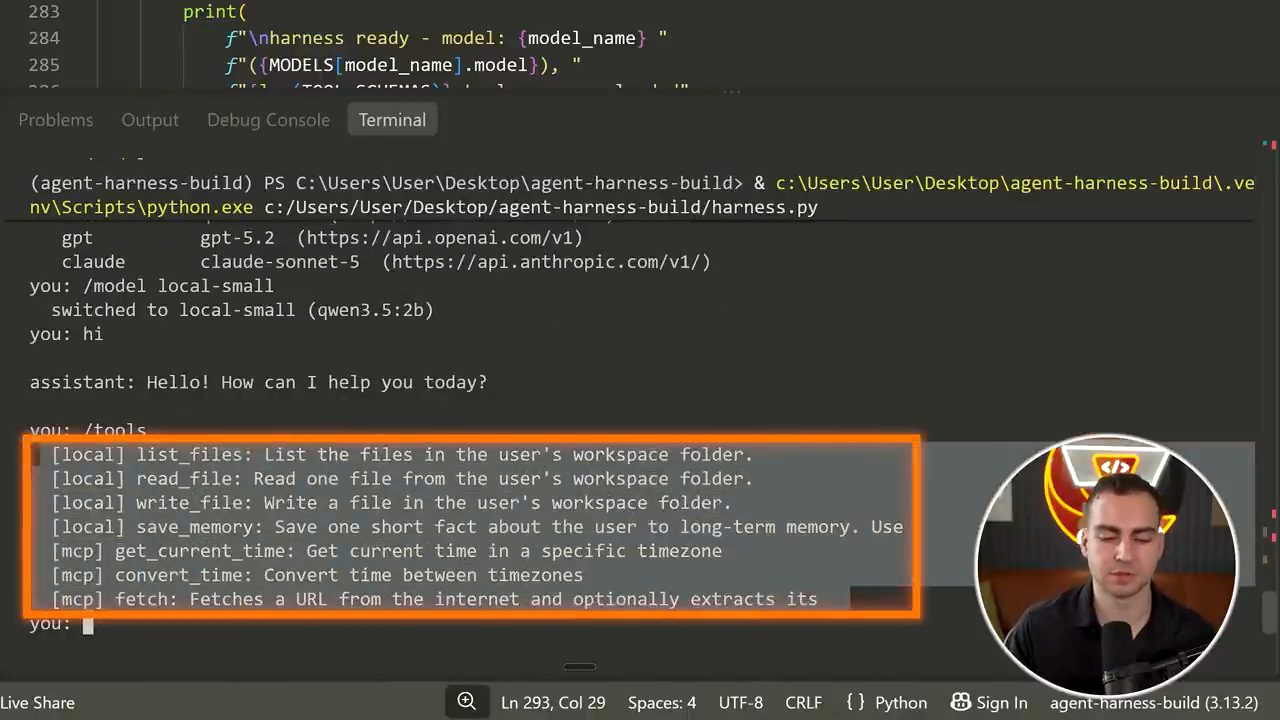Open the https://api.openai.com/v1 link
Screen dimensions: 1280x720
click(439, 238)
